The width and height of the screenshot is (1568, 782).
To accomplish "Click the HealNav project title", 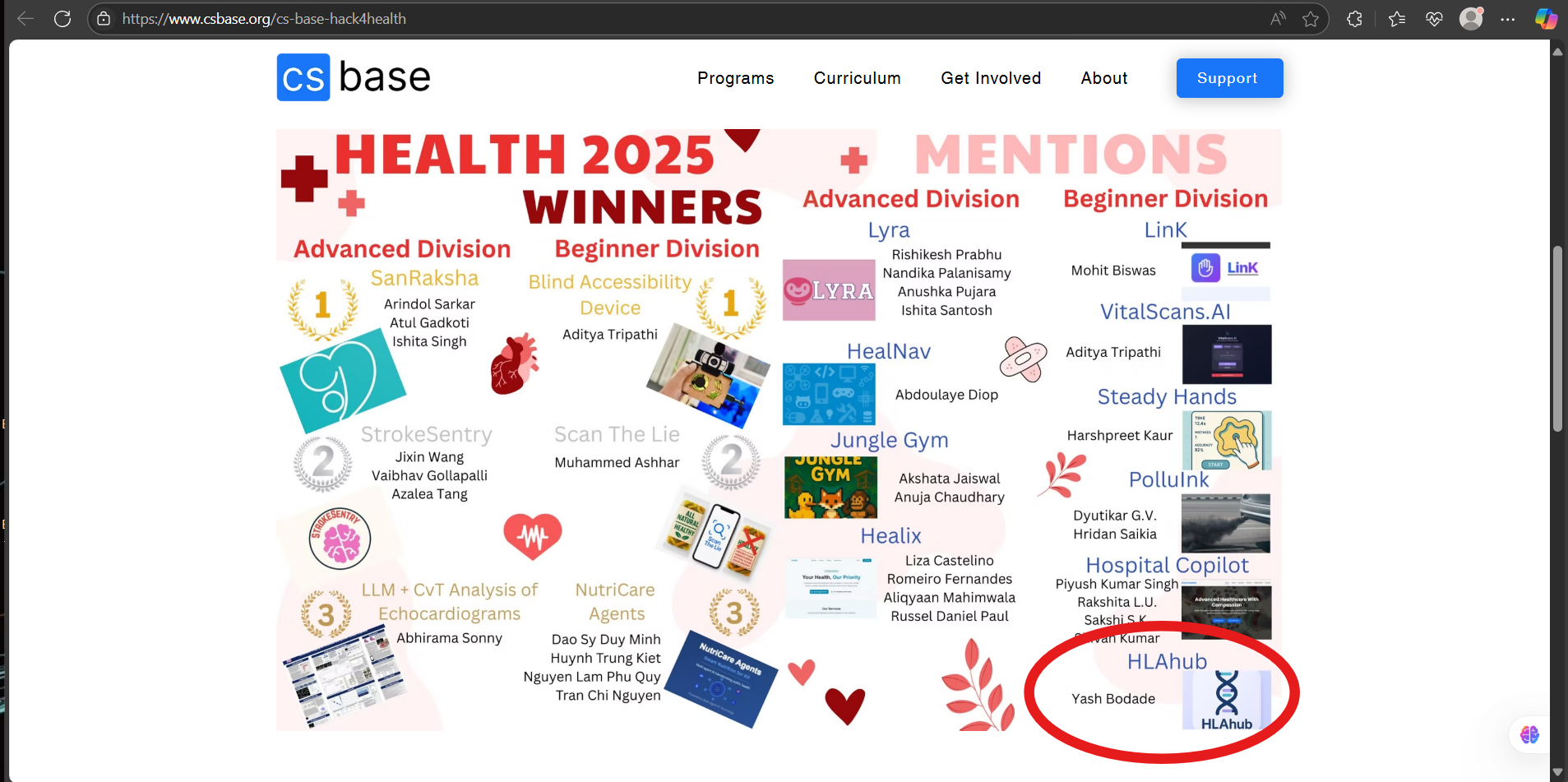I will [x=889, y=351].
